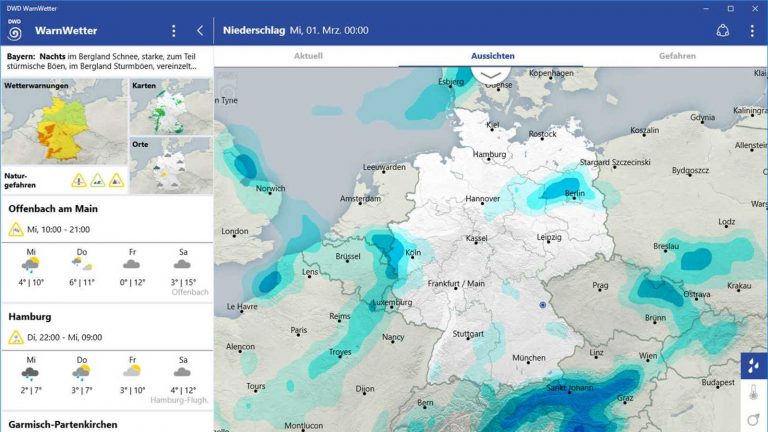Open the Naturgefahren section label
Screen dimensions: 768x432
coord(20,180)
